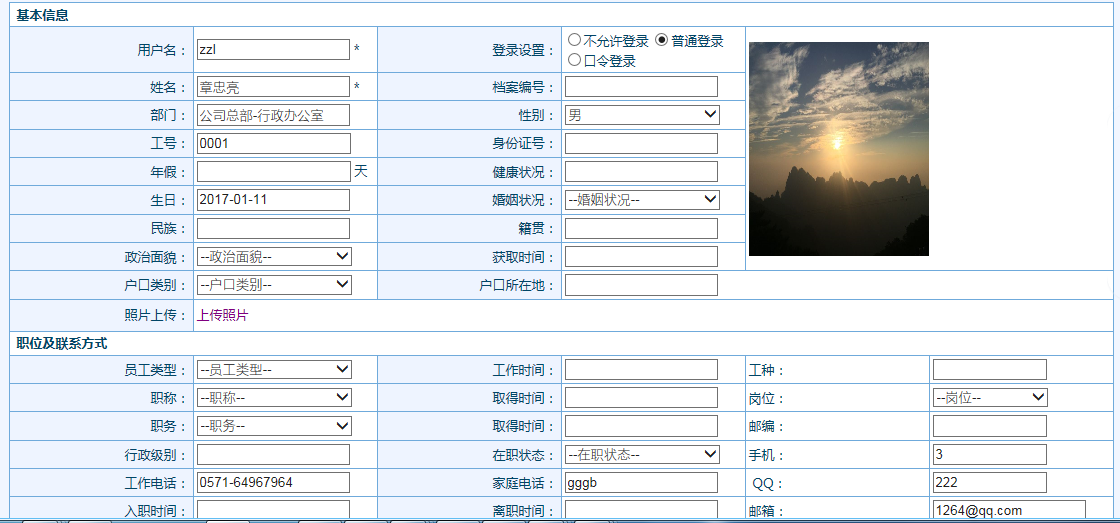Open the 岗位 dropdown

coord(990,397)
